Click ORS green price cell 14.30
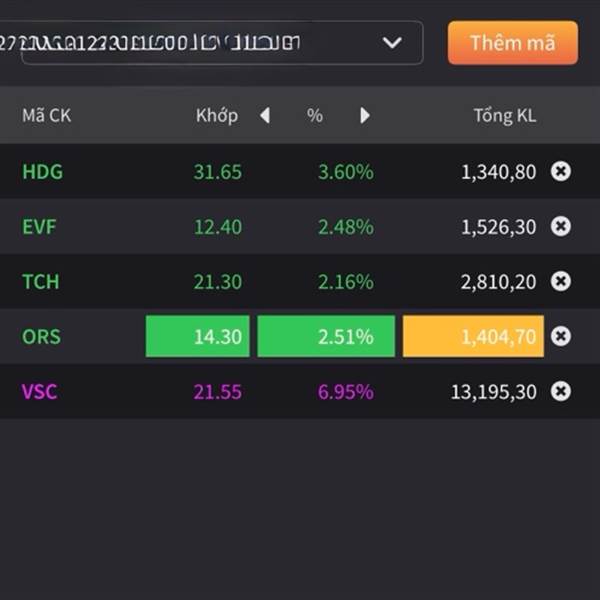The height and width of the screenshot is (600, 600). 198,337
